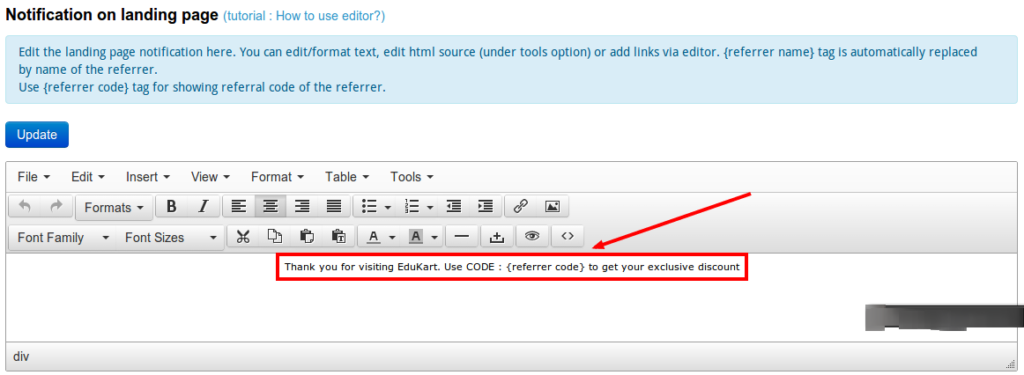Toggle Paste as text icon
Screen dimensions: 1024x375
click(x=338, y=236)
